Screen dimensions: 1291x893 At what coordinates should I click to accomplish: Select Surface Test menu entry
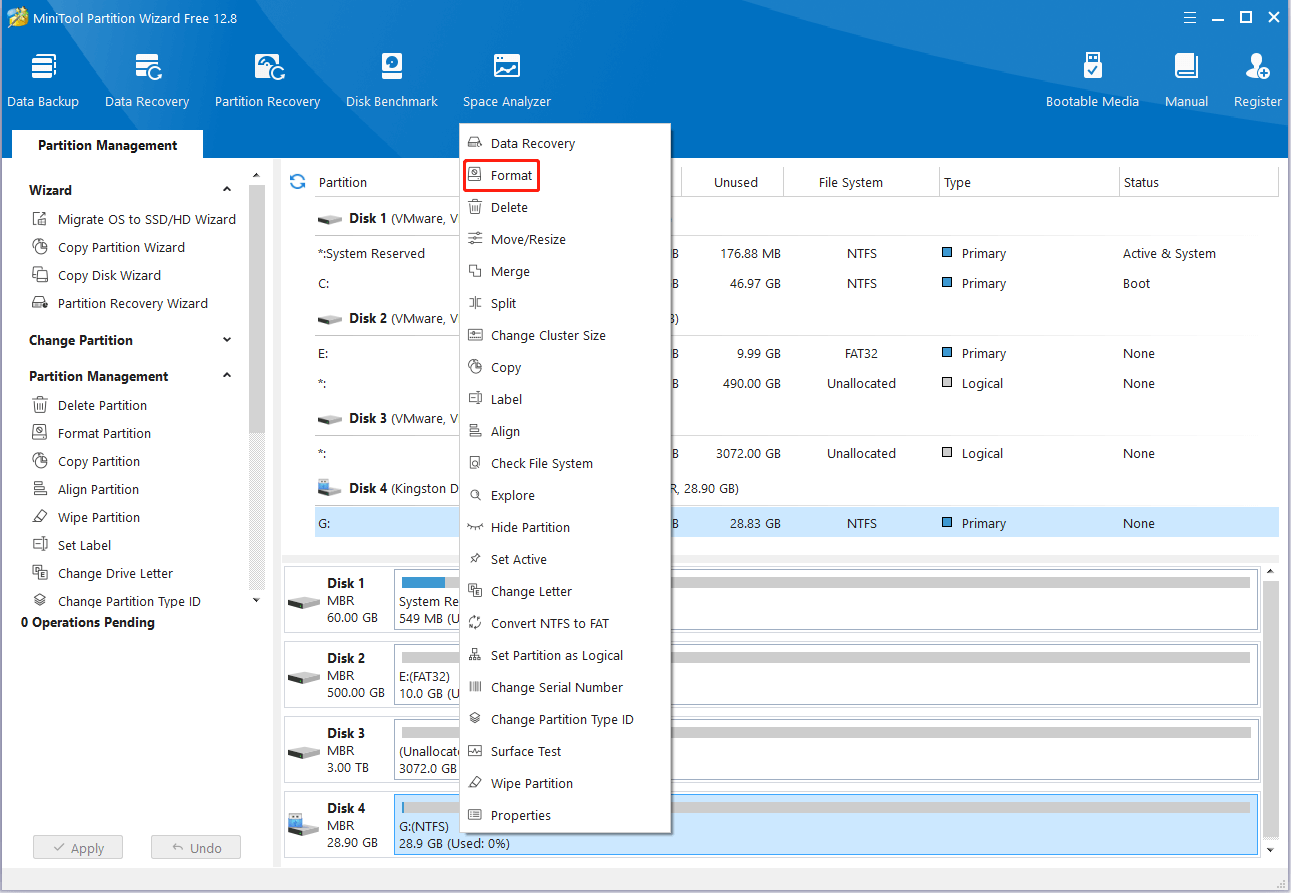pos(564,752)
